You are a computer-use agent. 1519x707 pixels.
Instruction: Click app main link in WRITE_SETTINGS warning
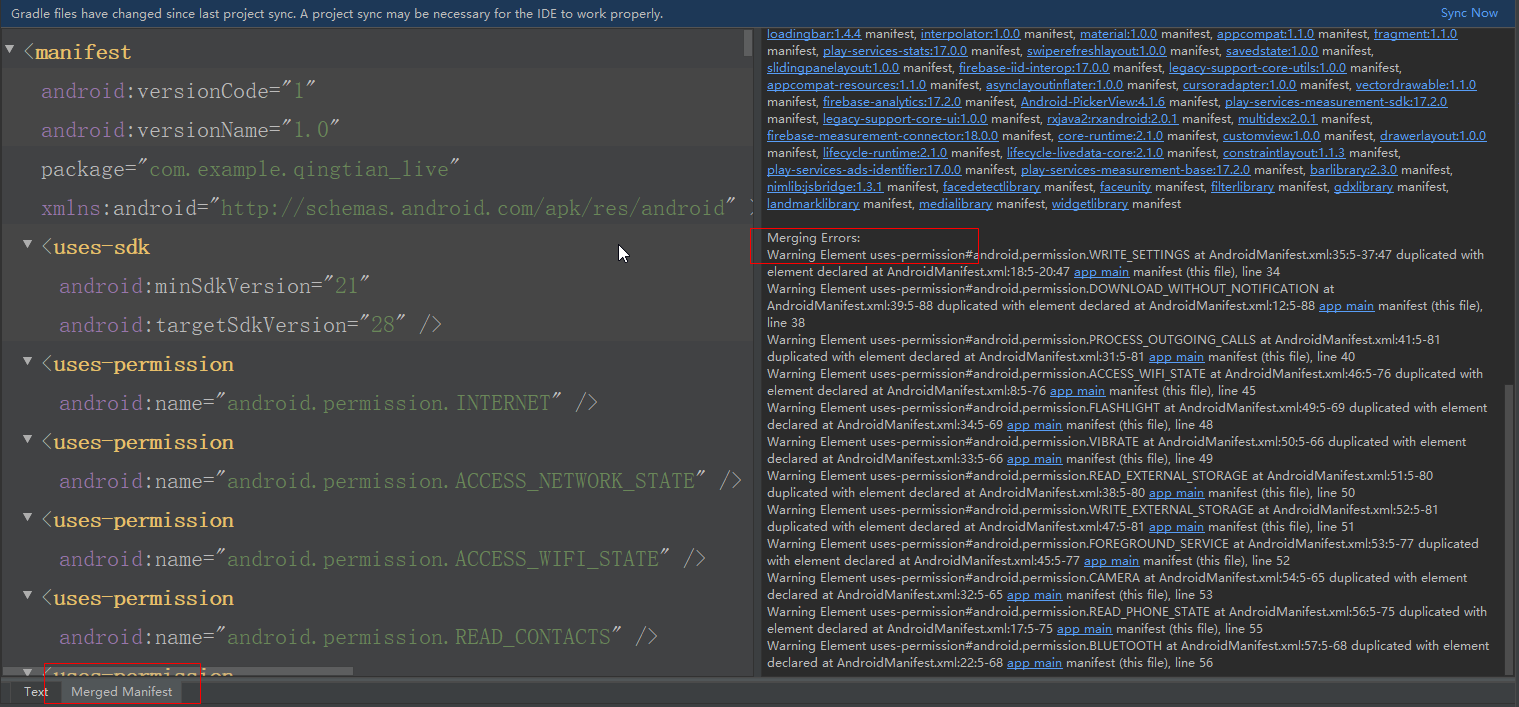tap(1101, 271)
